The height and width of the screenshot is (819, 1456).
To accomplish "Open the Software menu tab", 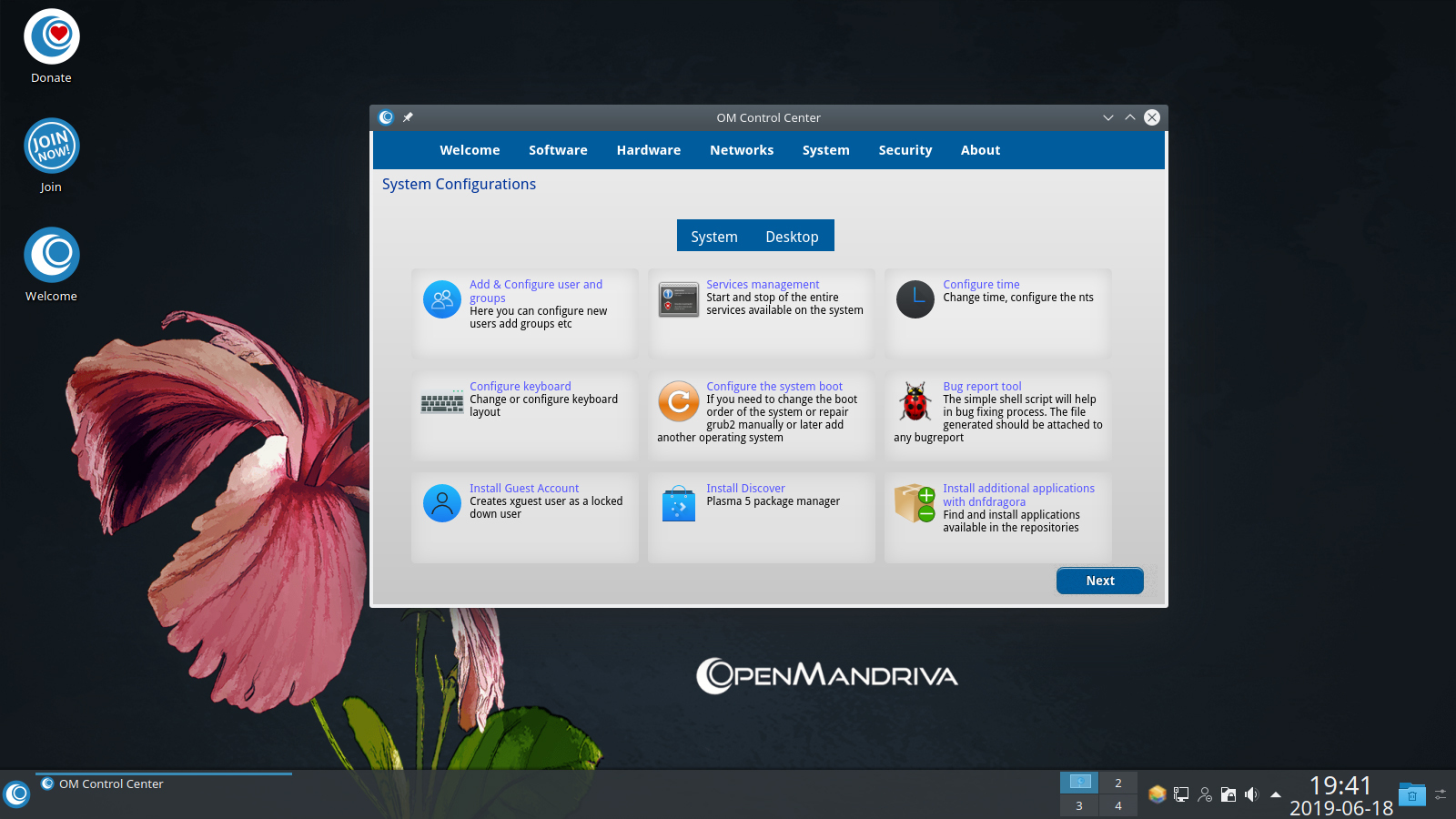I will pos(558,150).
